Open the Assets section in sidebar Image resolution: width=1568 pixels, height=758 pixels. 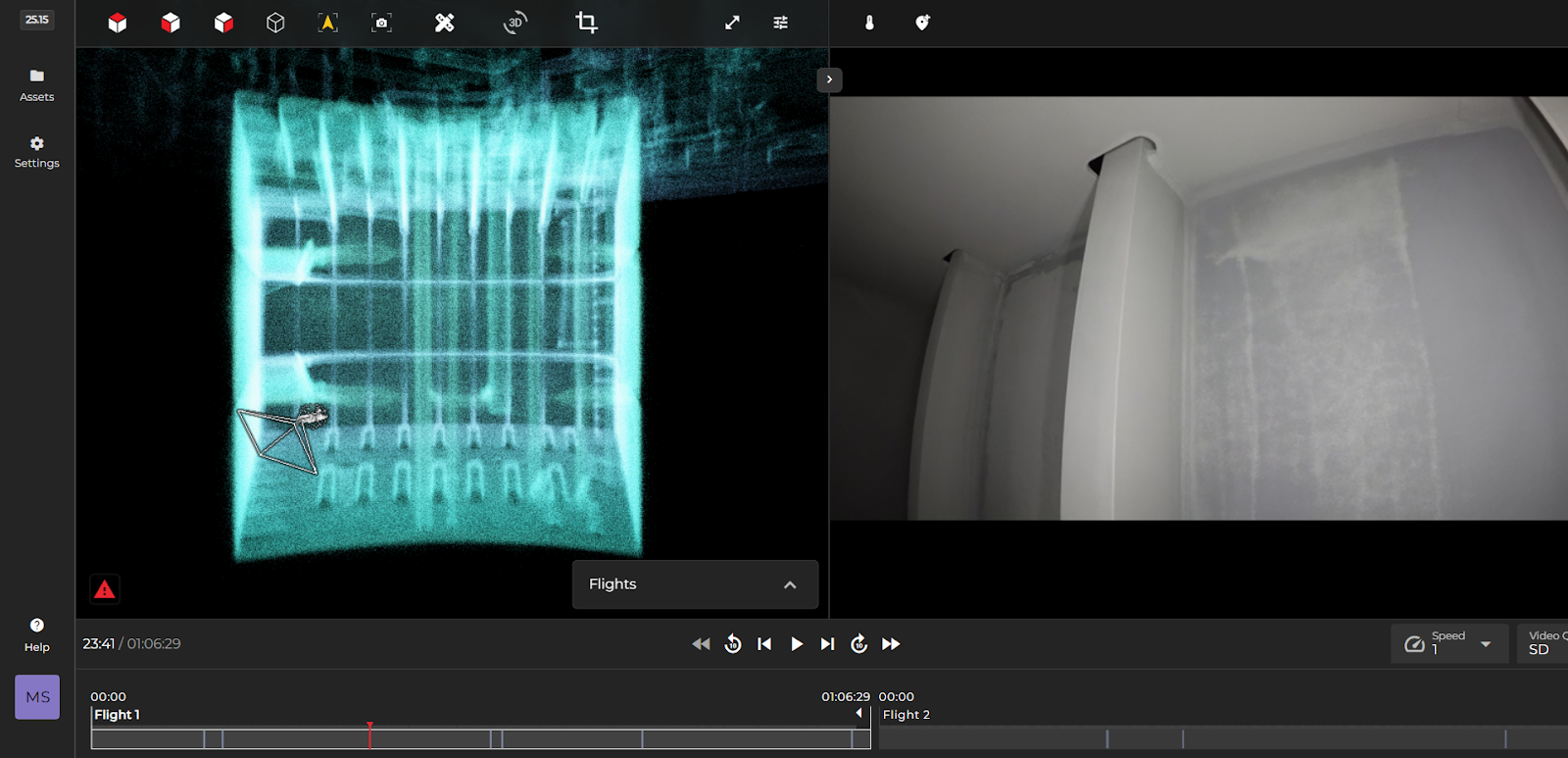click(x=37, y=85)
